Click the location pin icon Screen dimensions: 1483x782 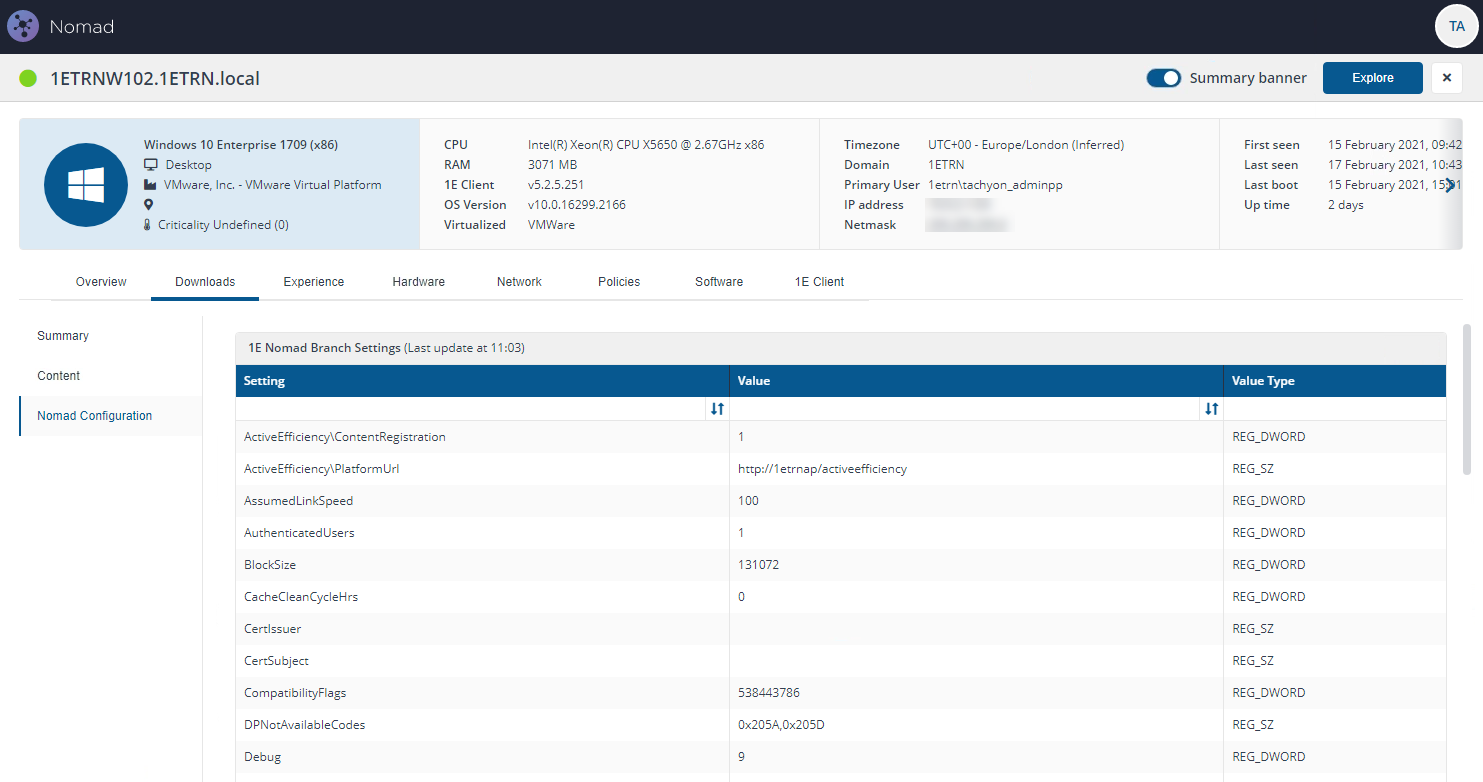[x=149, y=205]
